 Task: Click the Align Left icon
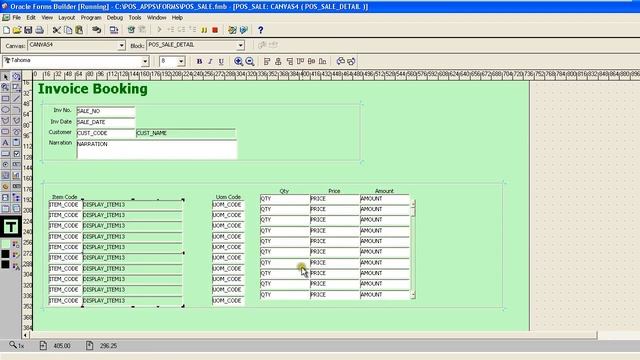[x=267, y=61]
